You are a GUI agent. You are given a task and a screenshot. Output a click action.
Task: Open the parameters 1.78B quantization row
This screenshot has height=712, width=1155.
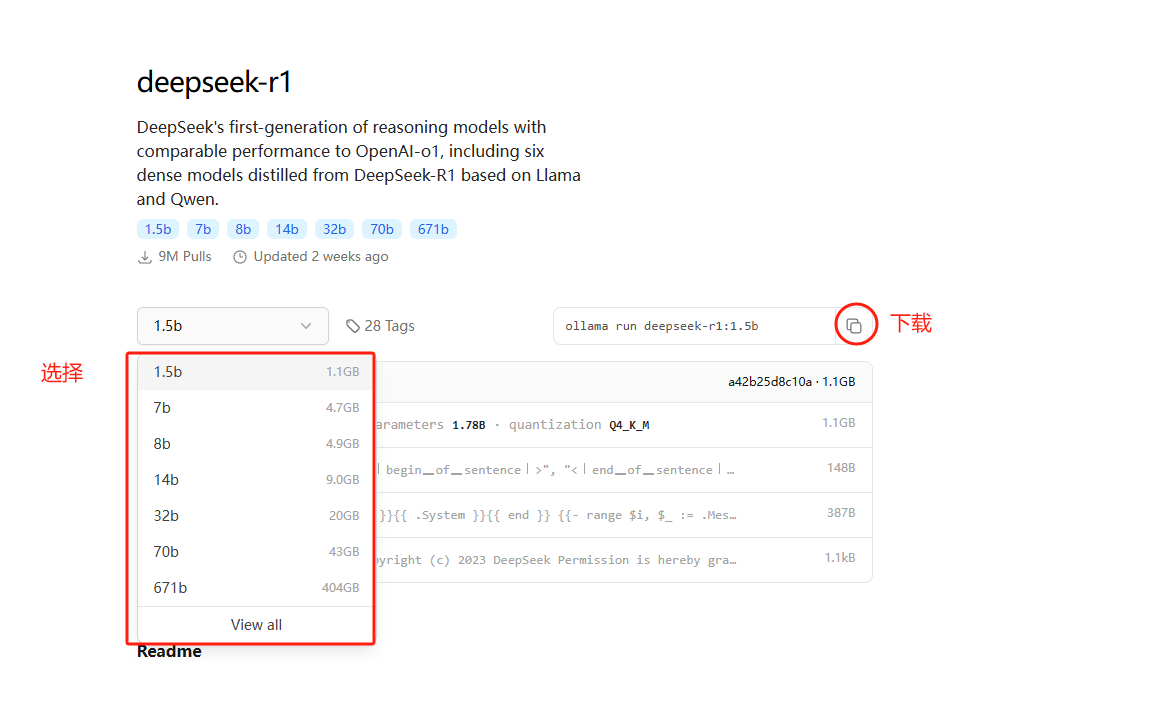click(x=623, y=425)
